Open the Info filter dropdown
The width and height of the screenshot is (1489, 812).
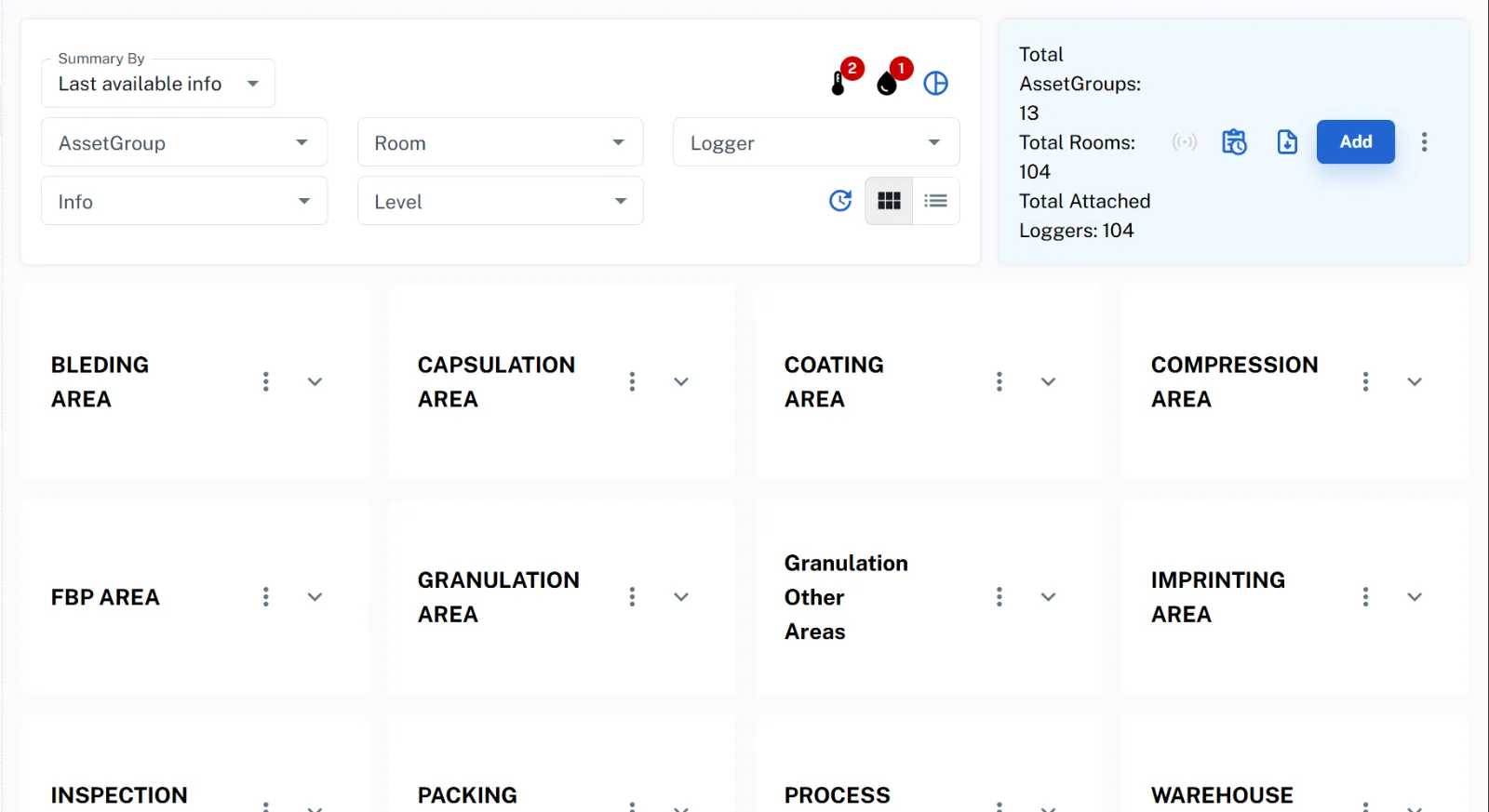click(184, 201)
